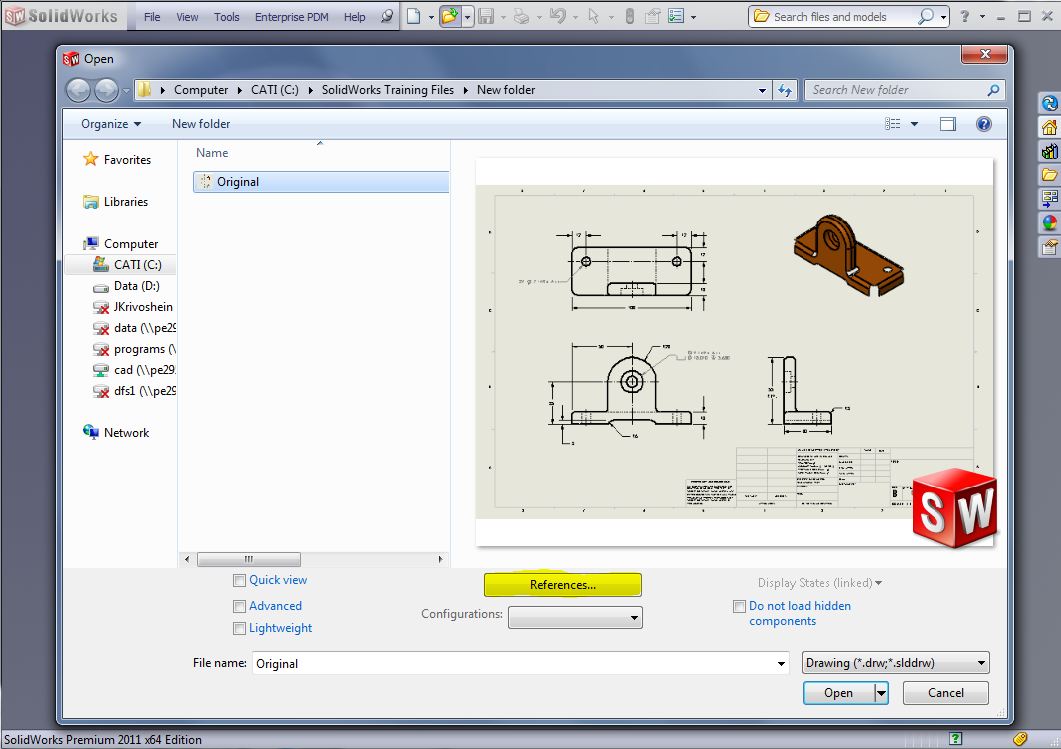The image size is (1061, 749).
Task: Open the Appearances color ball tab
Action: (1049, 223)
